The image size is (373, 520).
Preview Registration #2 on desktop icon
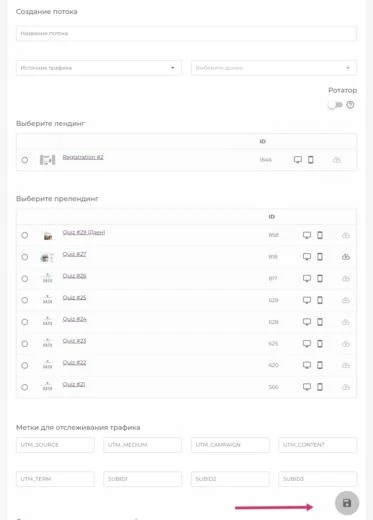[298, 160]
